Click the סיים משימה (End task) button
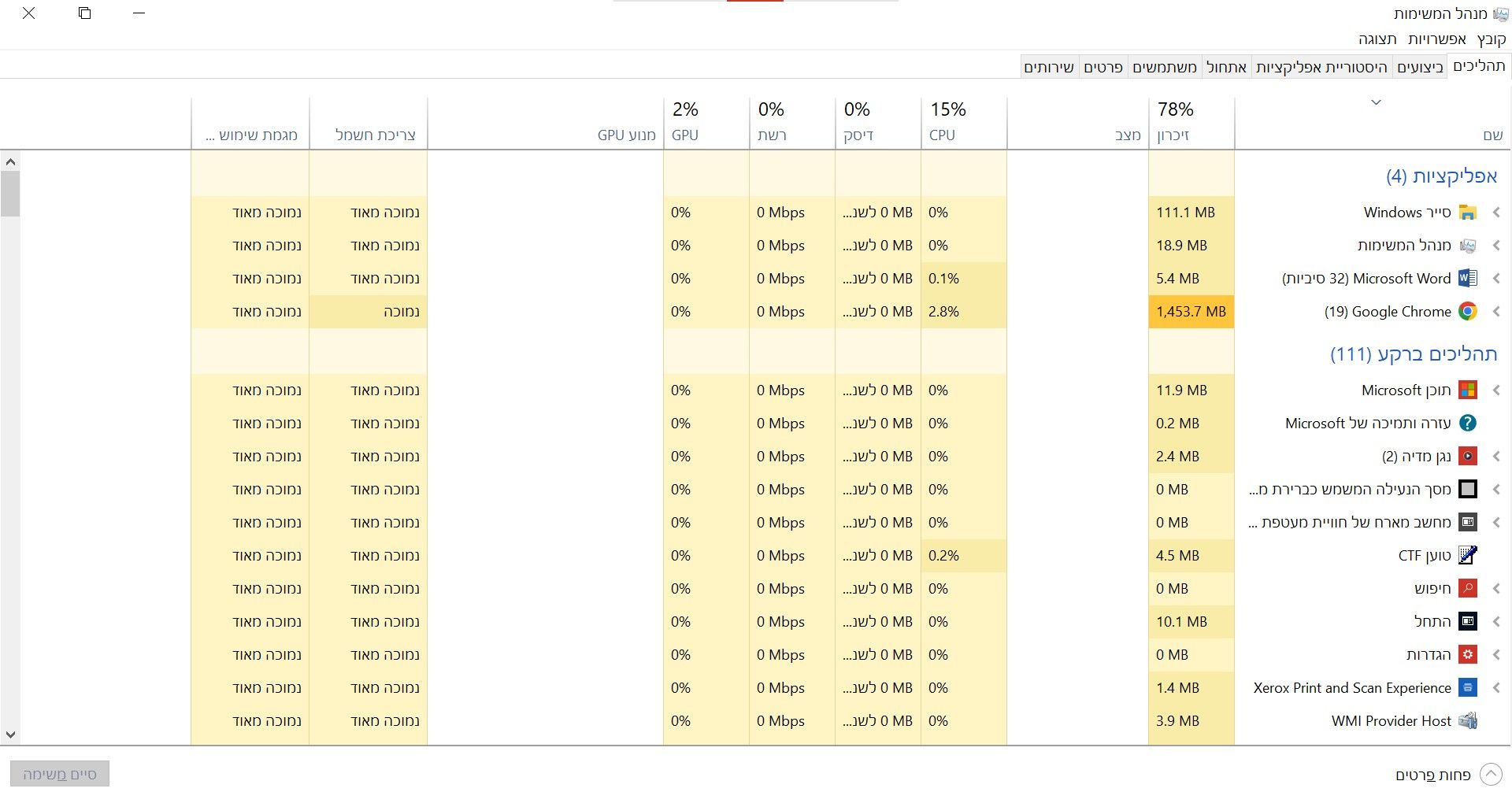The height and width of the screenshot is (803, 1512). pyautogui.click(x=60, y=775)
